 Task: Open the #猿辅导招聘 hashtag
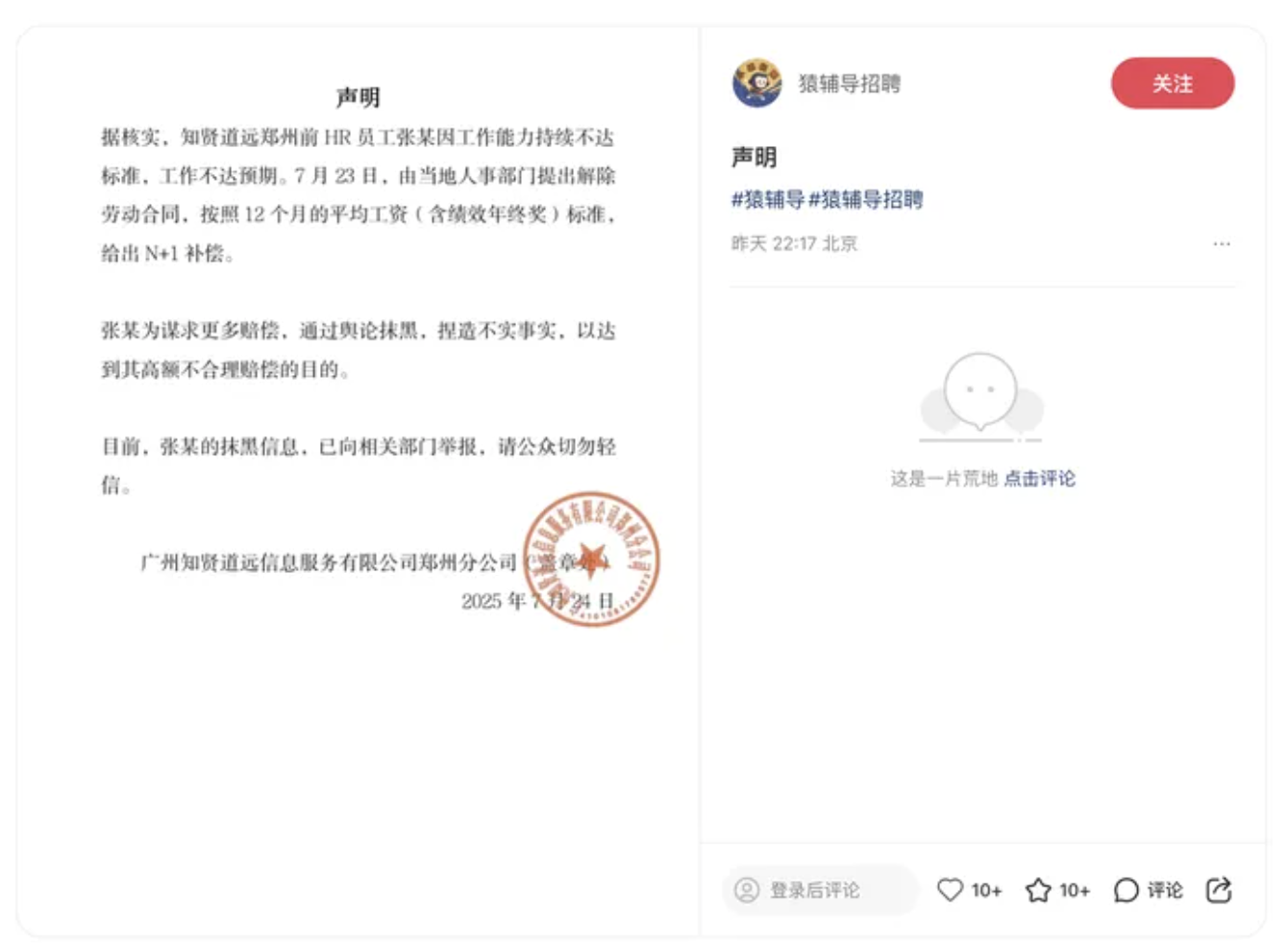coord(866,199)
